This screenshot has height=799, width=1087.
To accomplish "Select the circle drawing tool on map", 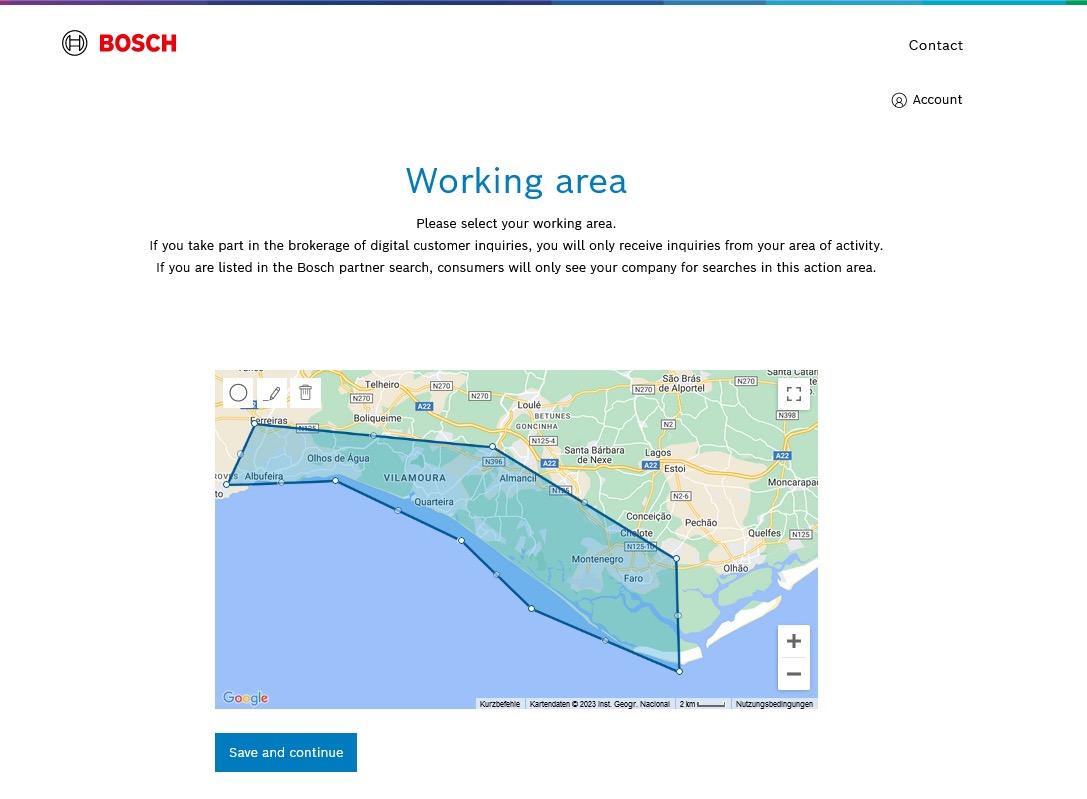I will 238,393.
